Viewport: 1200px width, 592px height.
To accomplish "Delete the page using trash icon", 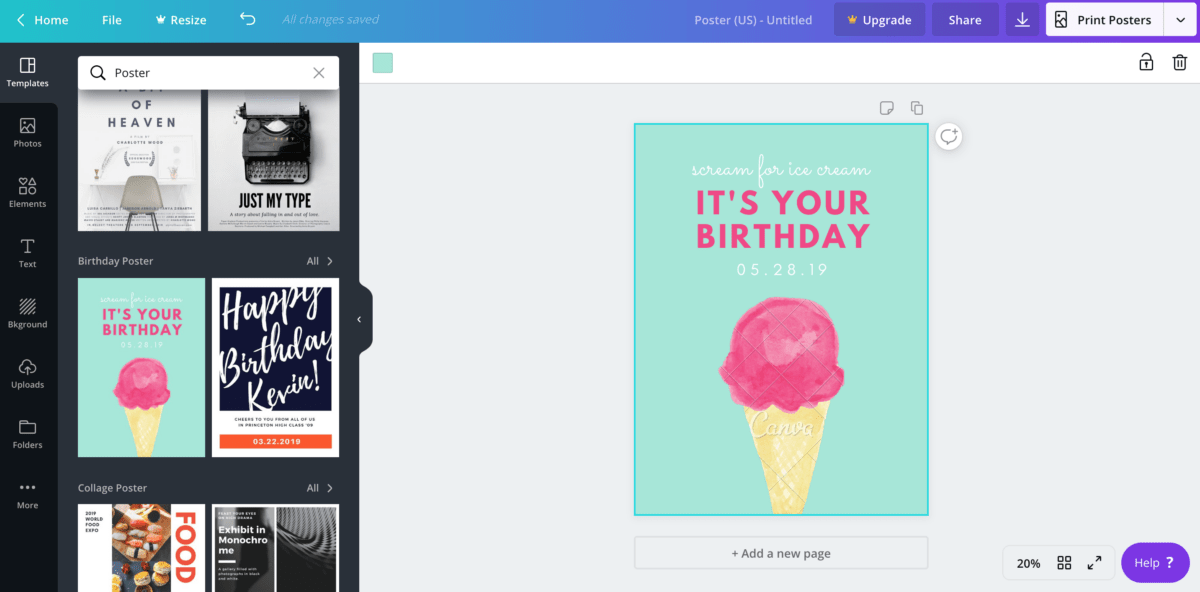I will coord(1180,62).
